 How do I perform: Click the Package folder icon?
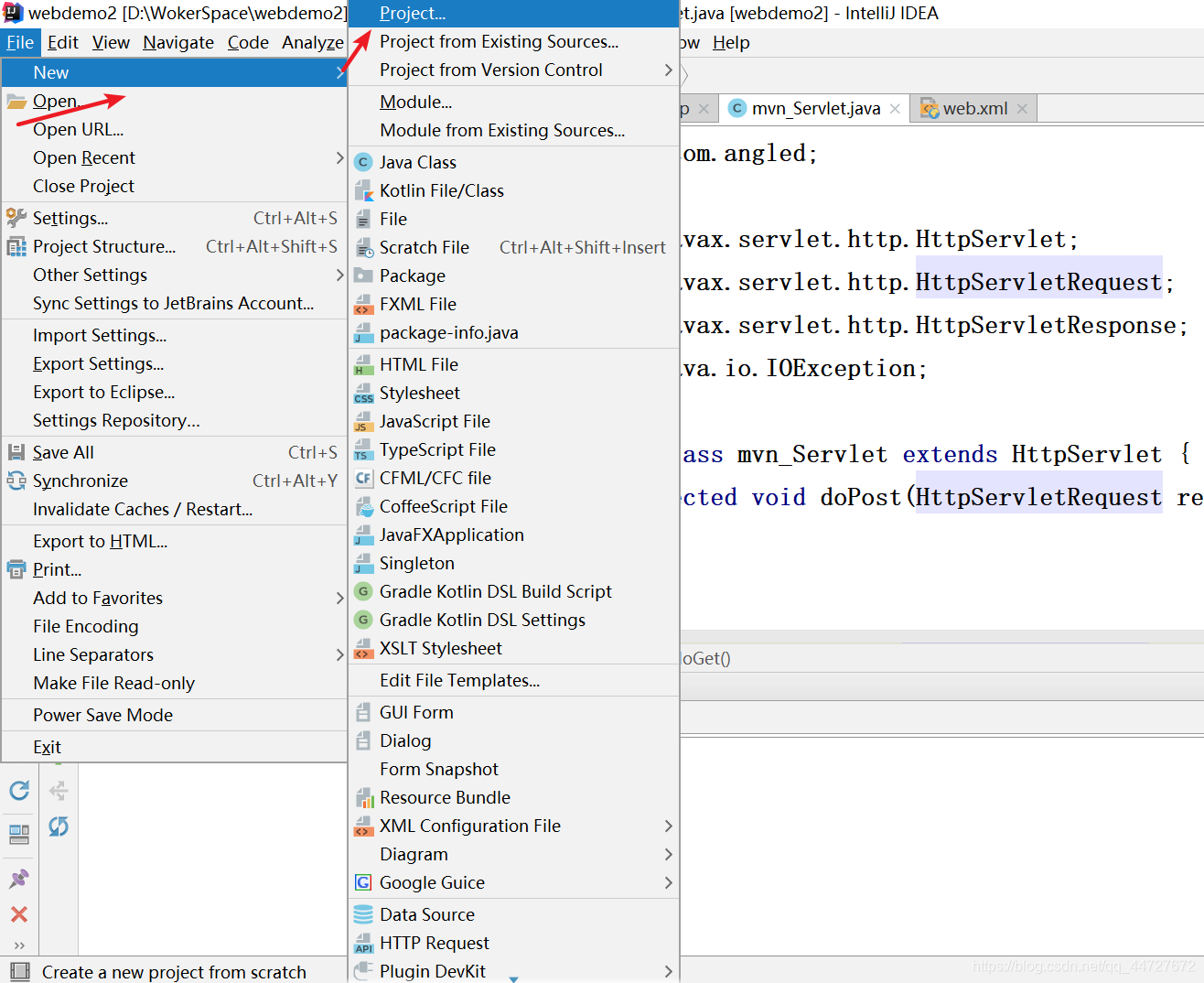pos(363,275)
